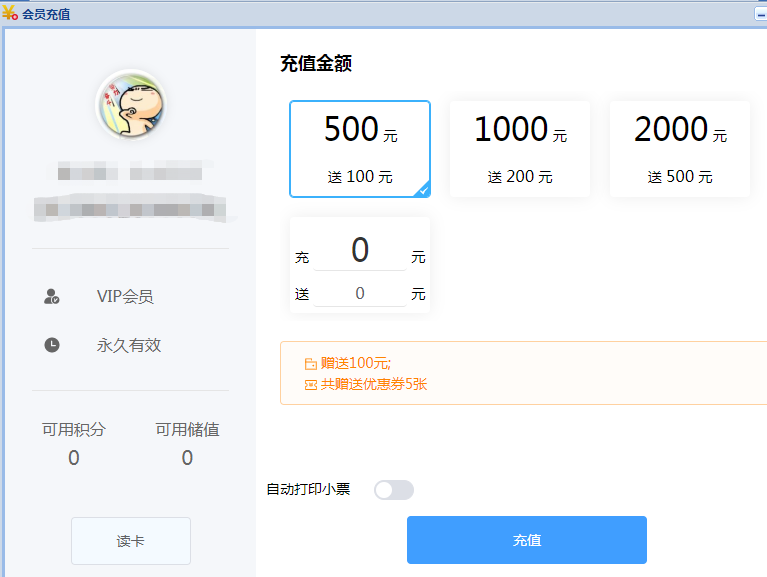Click the 读卡 button
The image size is (767, 577).
[131, 541]
